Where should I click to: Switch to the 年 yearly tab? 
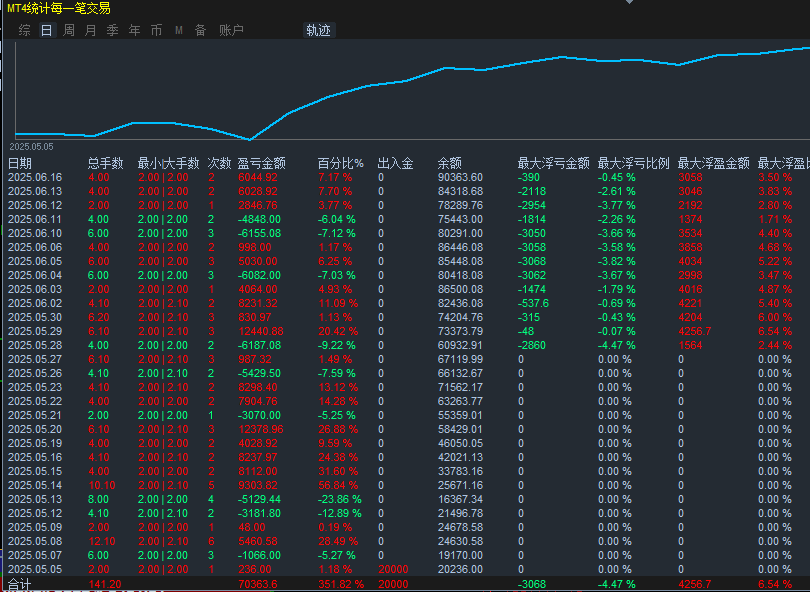[x=134, y=30]
